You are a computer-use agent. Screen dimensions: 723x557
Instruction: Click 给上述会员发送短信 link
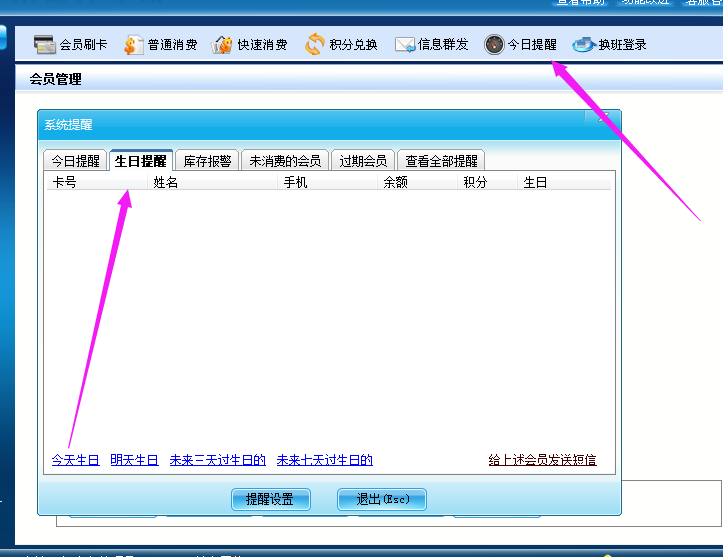[543, 460]
